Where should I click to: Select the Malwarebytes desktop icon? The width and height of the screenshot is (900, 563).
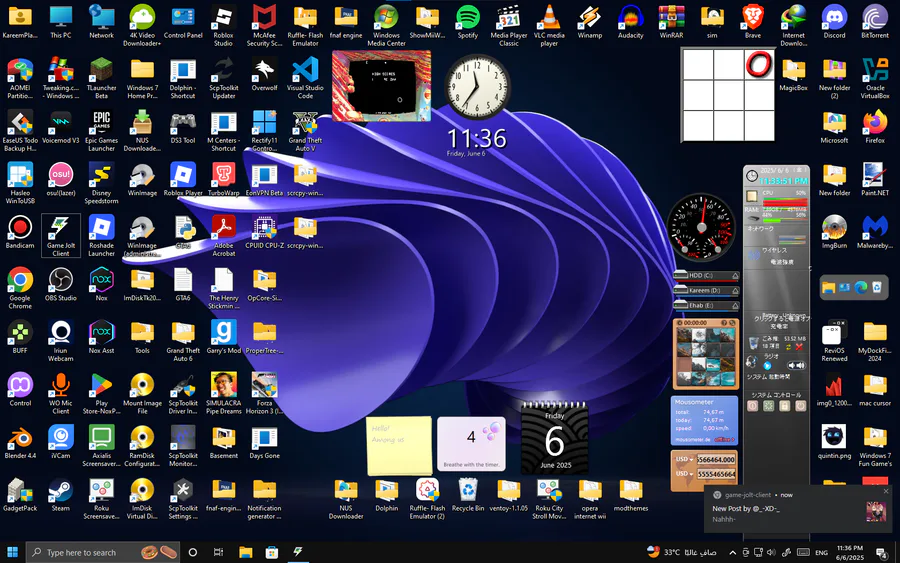pyautogui.click(x=875, y=232)
